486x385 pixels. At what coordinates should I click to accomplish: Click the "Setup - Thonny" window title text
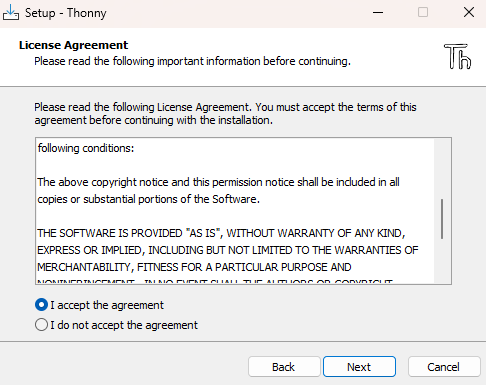[x=66, y=13]
